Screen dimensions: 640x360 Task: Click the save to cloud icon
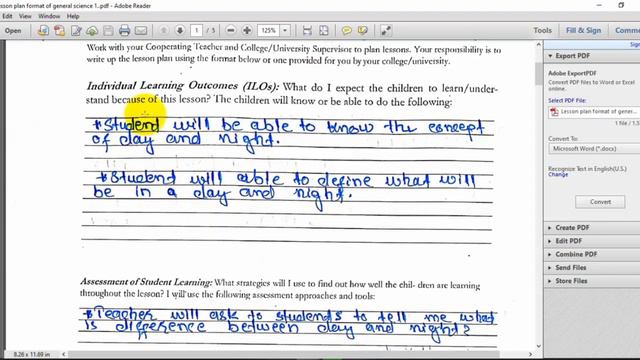point(92,31)
